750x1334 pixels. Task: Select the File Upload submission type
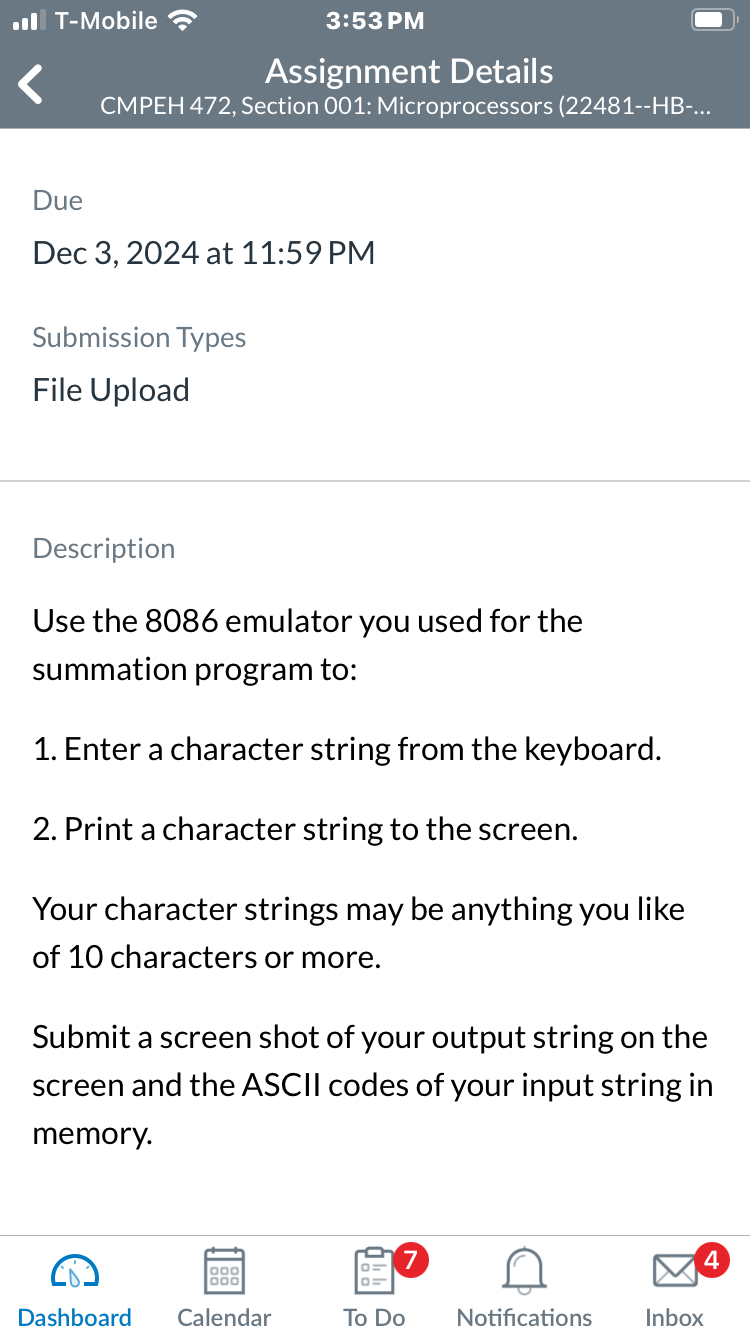(110, 389)
